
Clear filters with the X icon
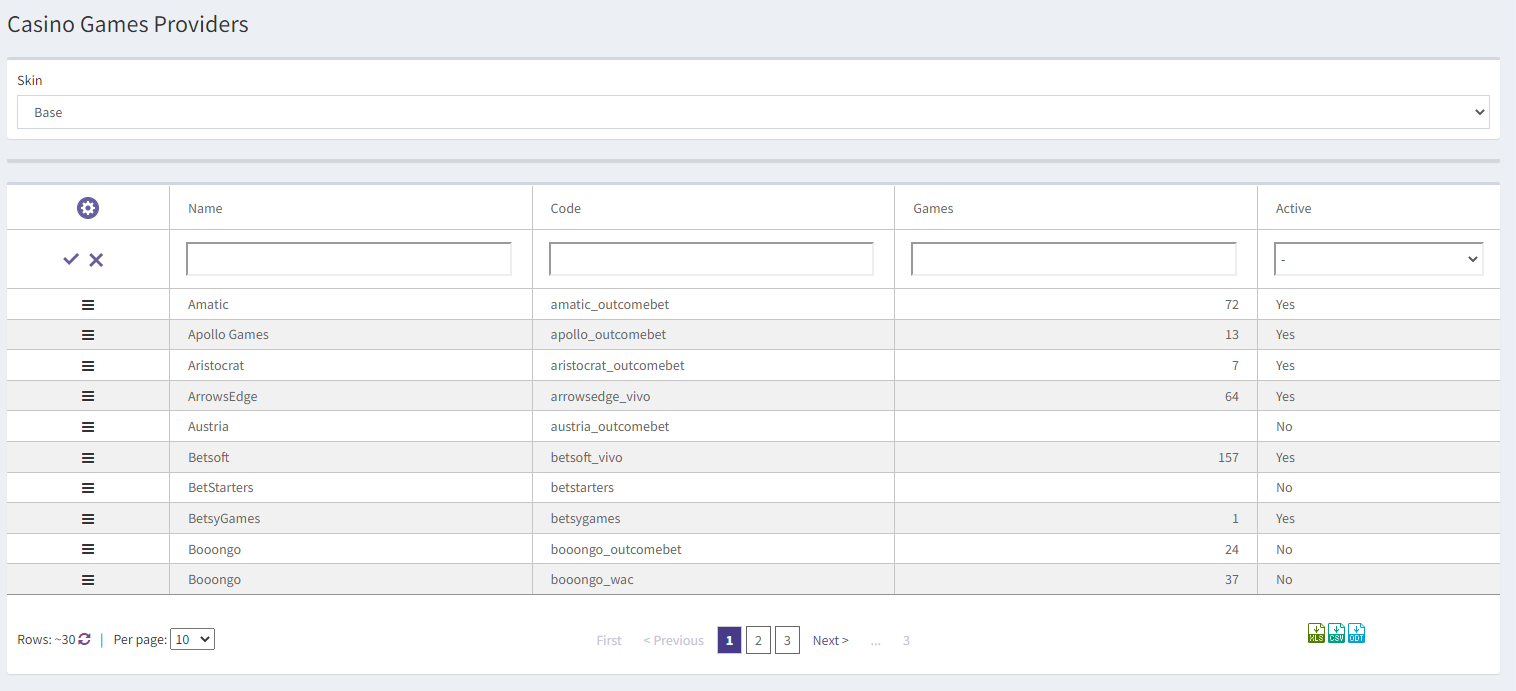coord(96,260)
